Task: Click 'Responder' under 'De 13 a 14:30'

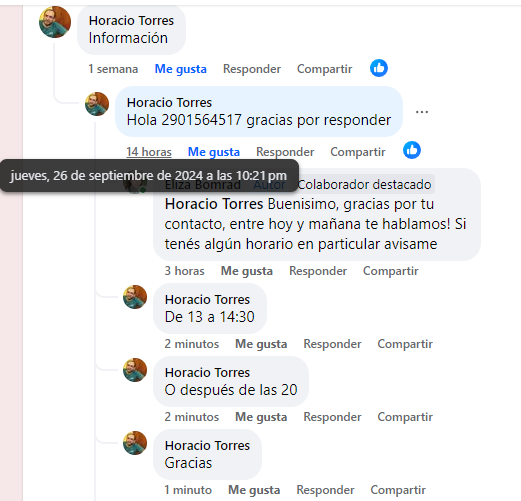Action: [332, 344]
